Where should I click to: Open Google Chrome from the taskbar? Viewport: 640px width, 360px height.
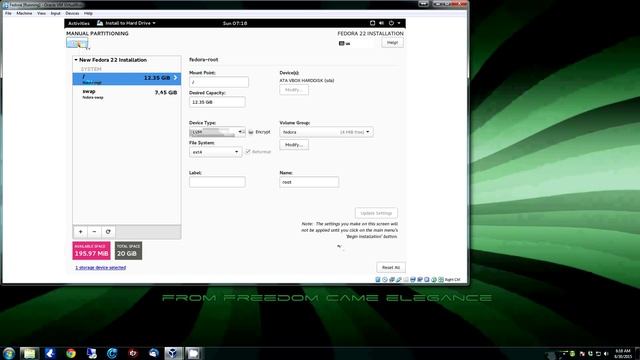[71, 353]
